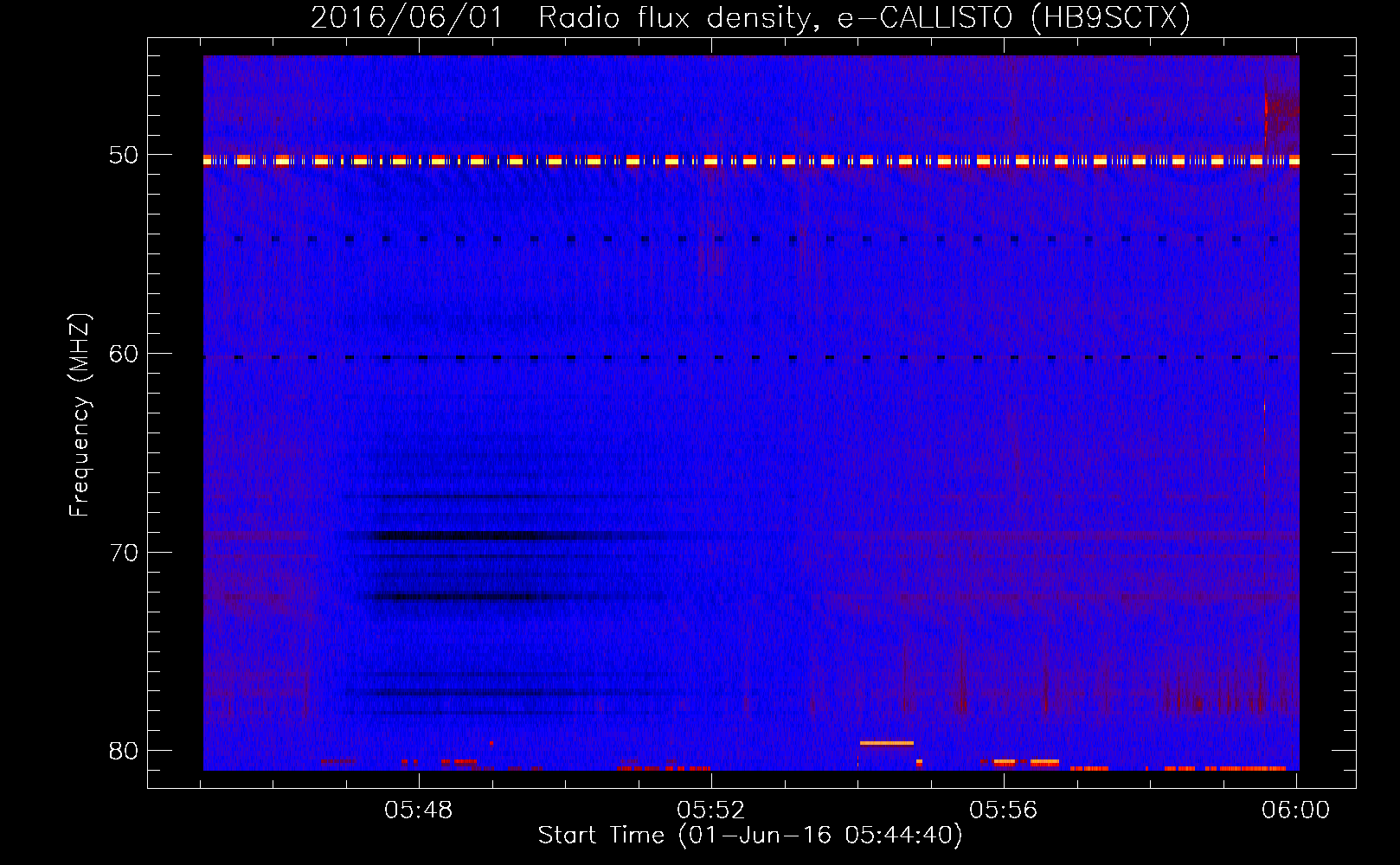Click the 80 frequency tick label
This screenshot has width=1400, height=865.
pyautogui.click(x=124, y=751)
